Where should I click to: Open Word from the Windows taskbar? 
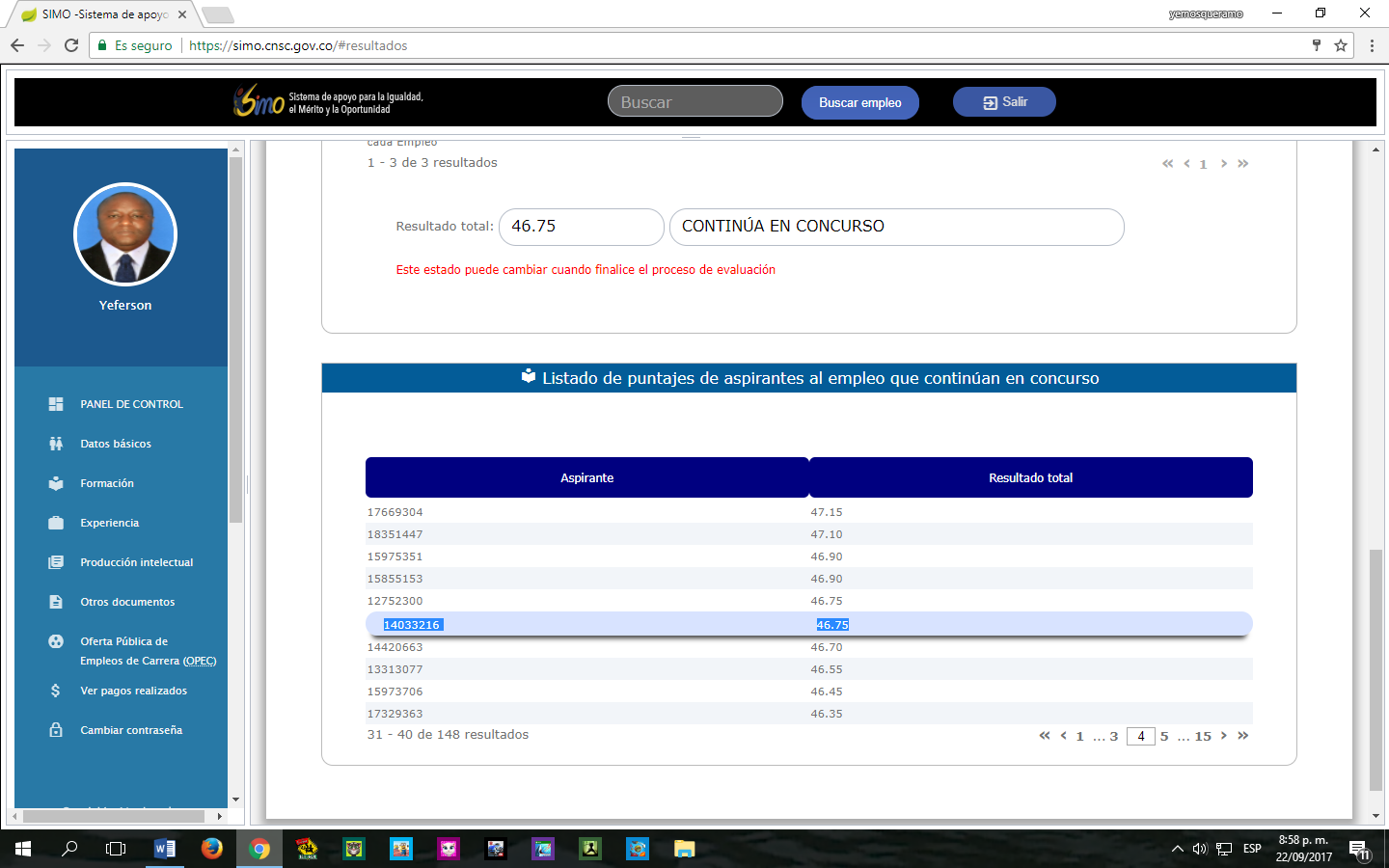click(165, 849)
